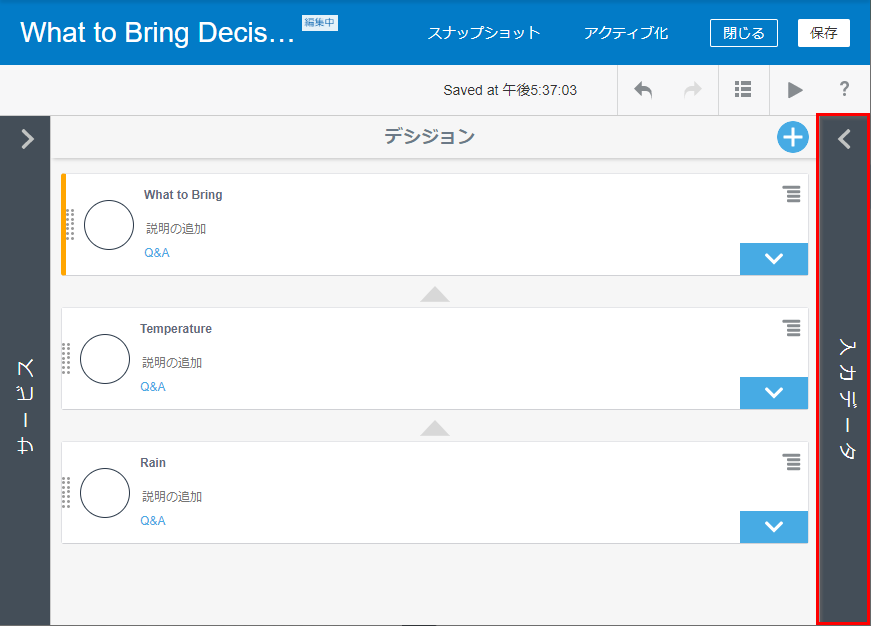Add a new decision with plus icon

792,138
